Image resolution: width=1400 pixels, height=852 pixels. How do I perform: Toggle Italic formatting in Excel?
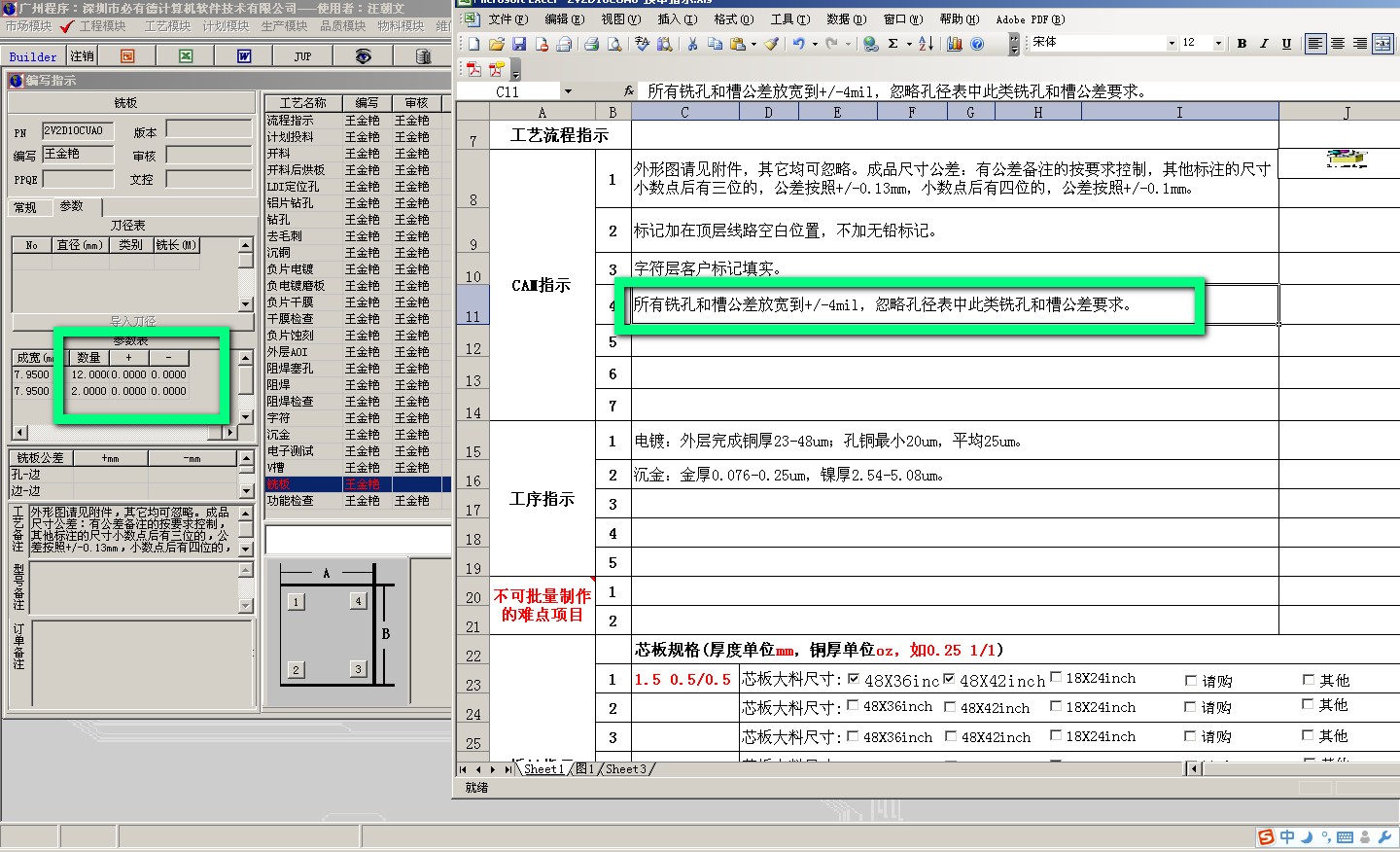click(x=1264, y=43)
